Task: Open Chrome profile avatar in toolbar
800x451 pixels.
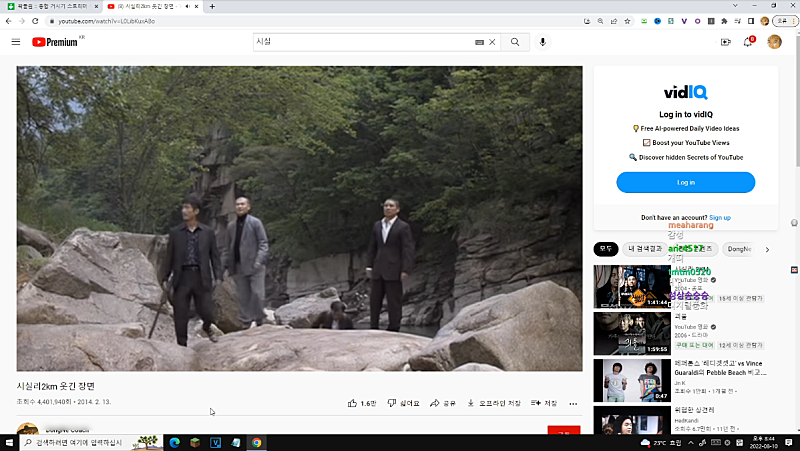Action: point(764,21)
